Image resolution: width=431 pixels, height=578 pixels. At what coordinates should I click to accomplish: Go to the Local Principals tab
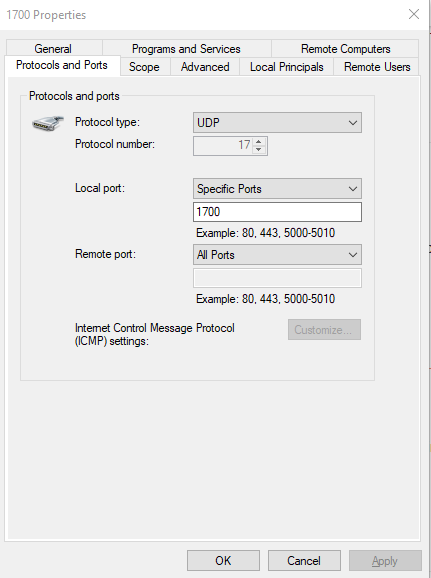[286, 67]
